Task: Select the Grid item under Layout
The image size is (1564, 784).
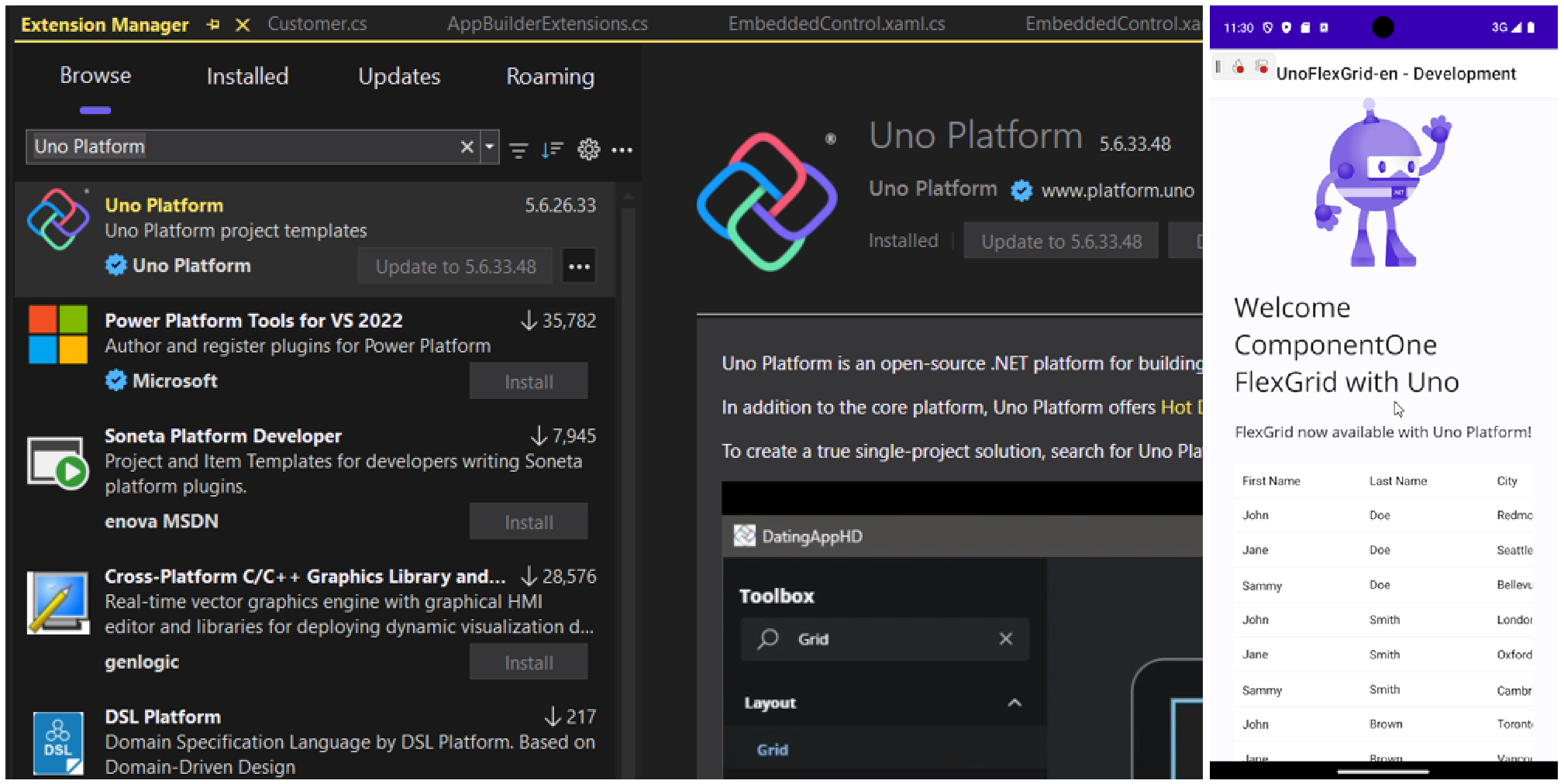Action: pyautogui.click(x=772, y=750)
